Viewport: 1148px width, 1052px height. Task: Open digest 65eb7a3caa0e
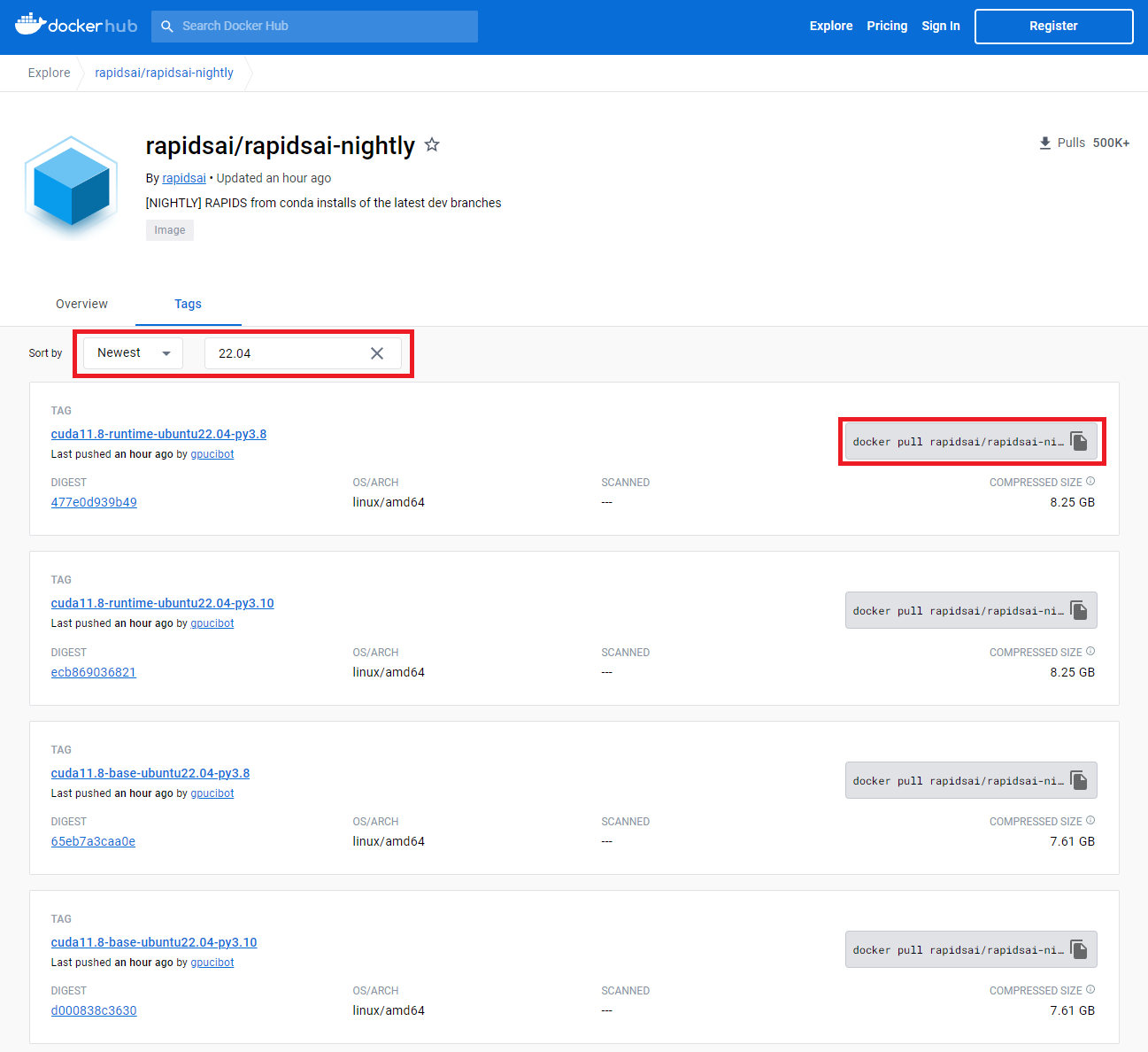tap(93, 841)
